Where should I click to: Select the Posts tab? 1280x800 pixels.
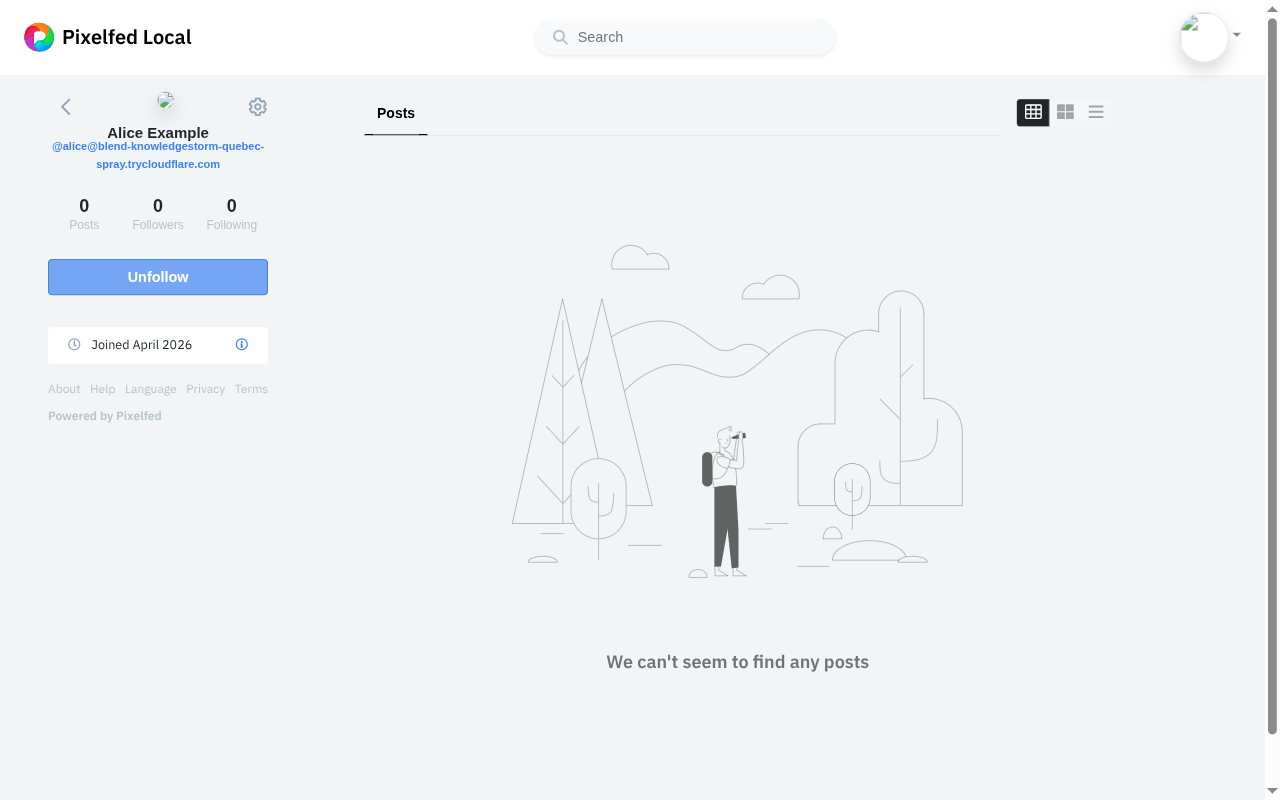396,113
